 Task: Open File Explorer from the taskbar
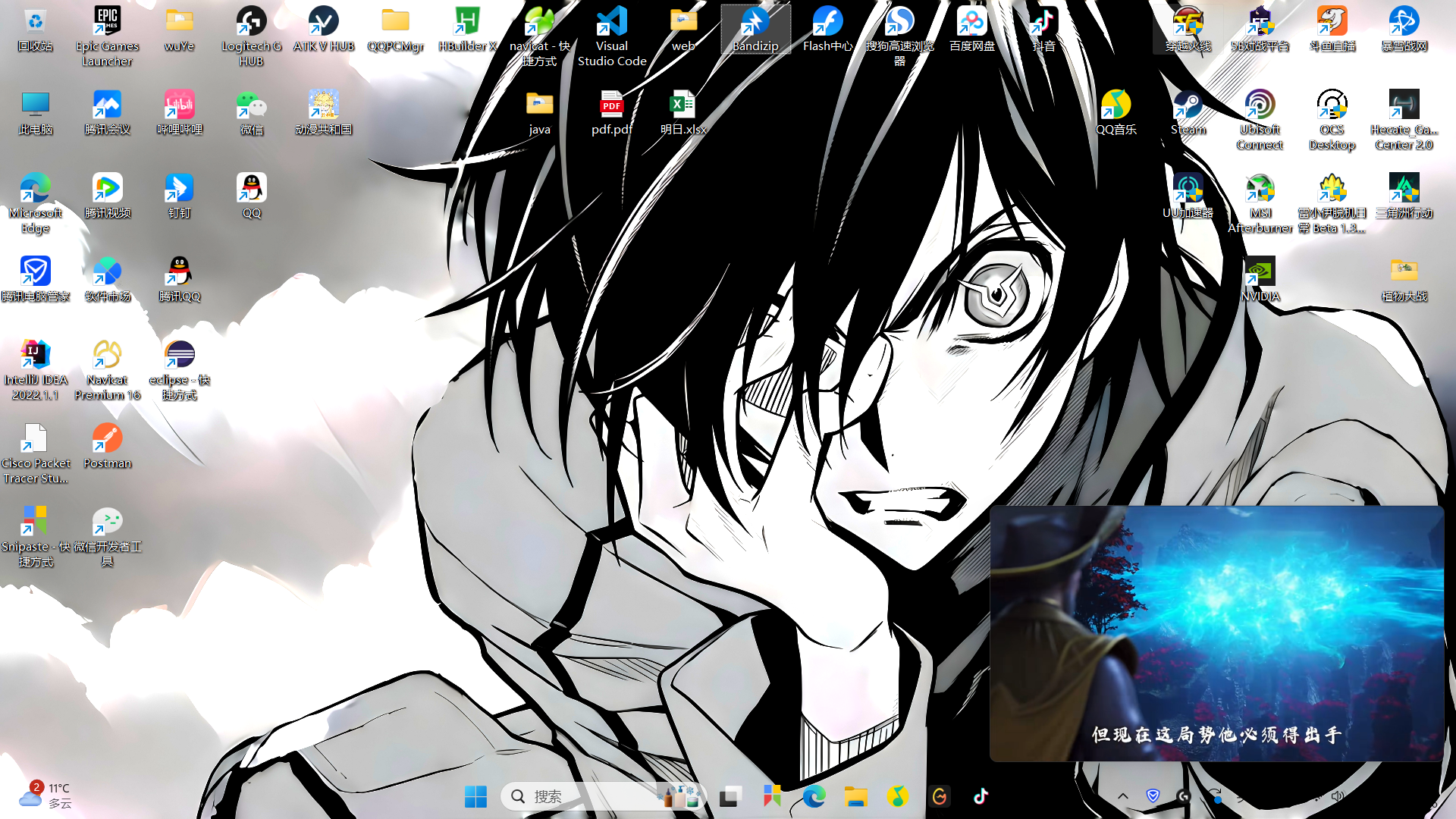click(x=855, y=796)
